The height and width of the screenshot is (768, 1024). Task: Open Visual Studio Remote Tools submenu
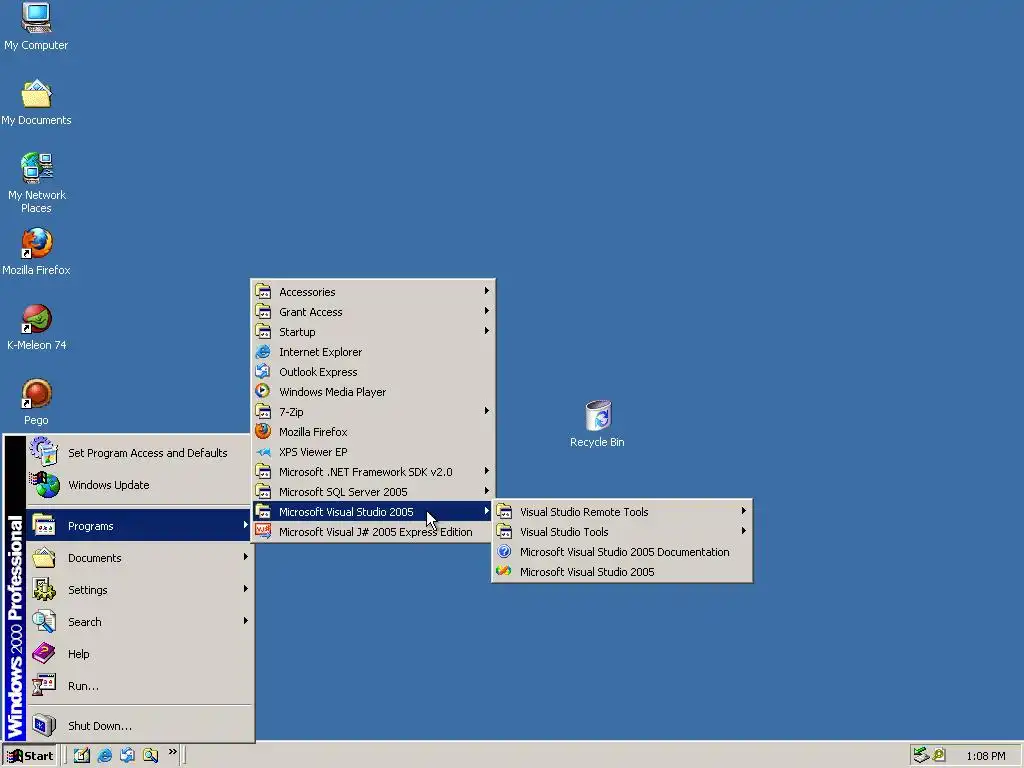pyautogui.click(x=622, y=512)
